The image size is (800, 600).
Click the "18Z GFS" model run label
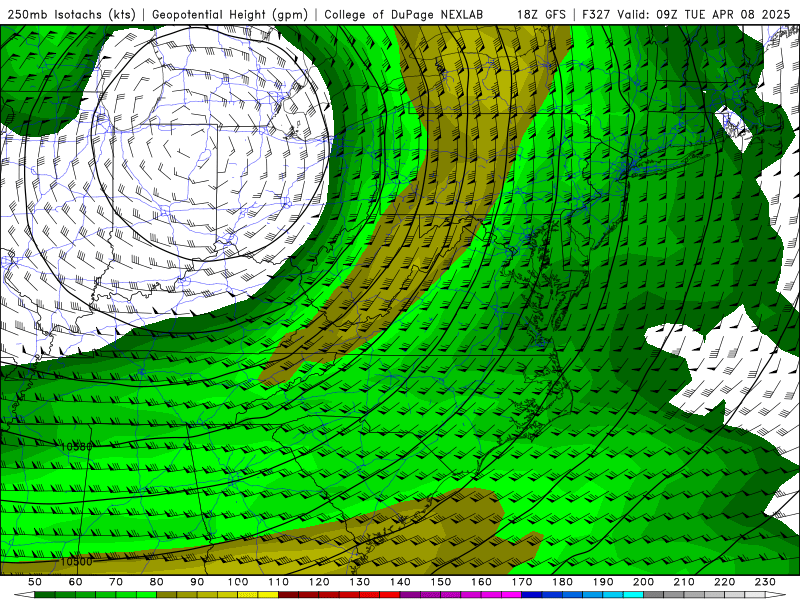pos(541,14)
